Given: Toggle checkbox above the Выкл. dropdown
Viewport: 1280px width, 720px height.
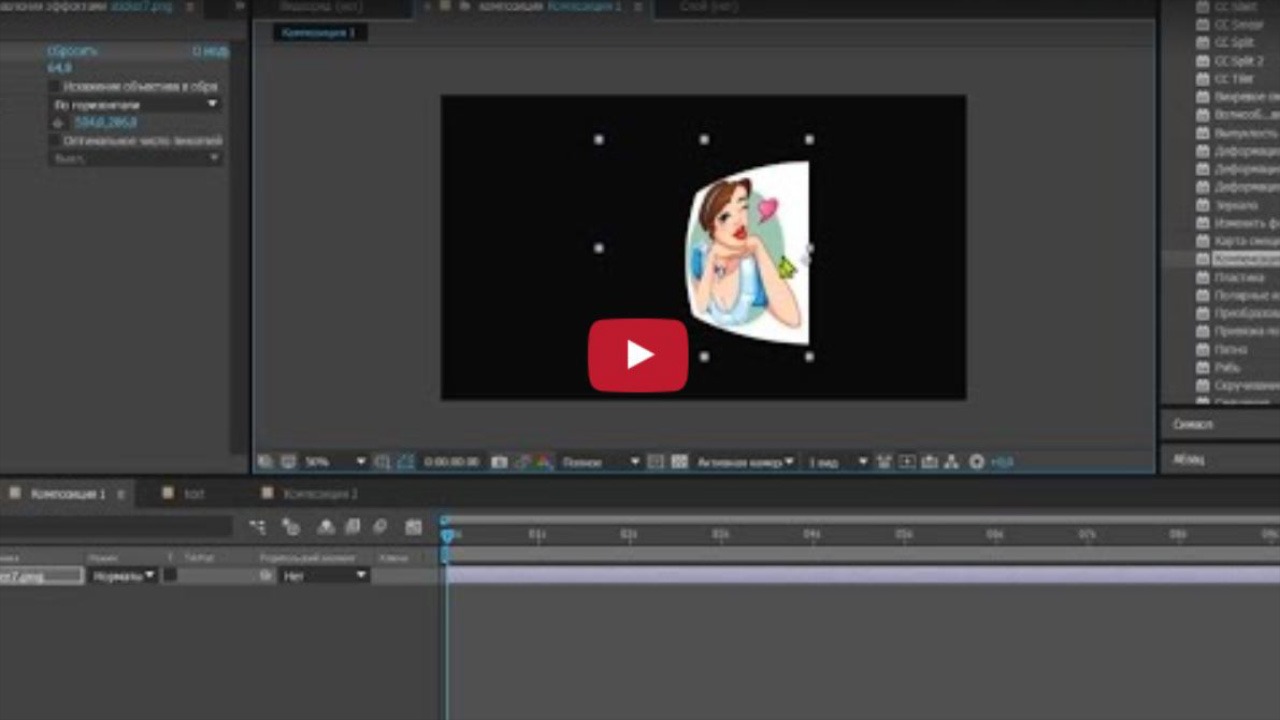Looking at the screenshot, I should click(55, 141).
